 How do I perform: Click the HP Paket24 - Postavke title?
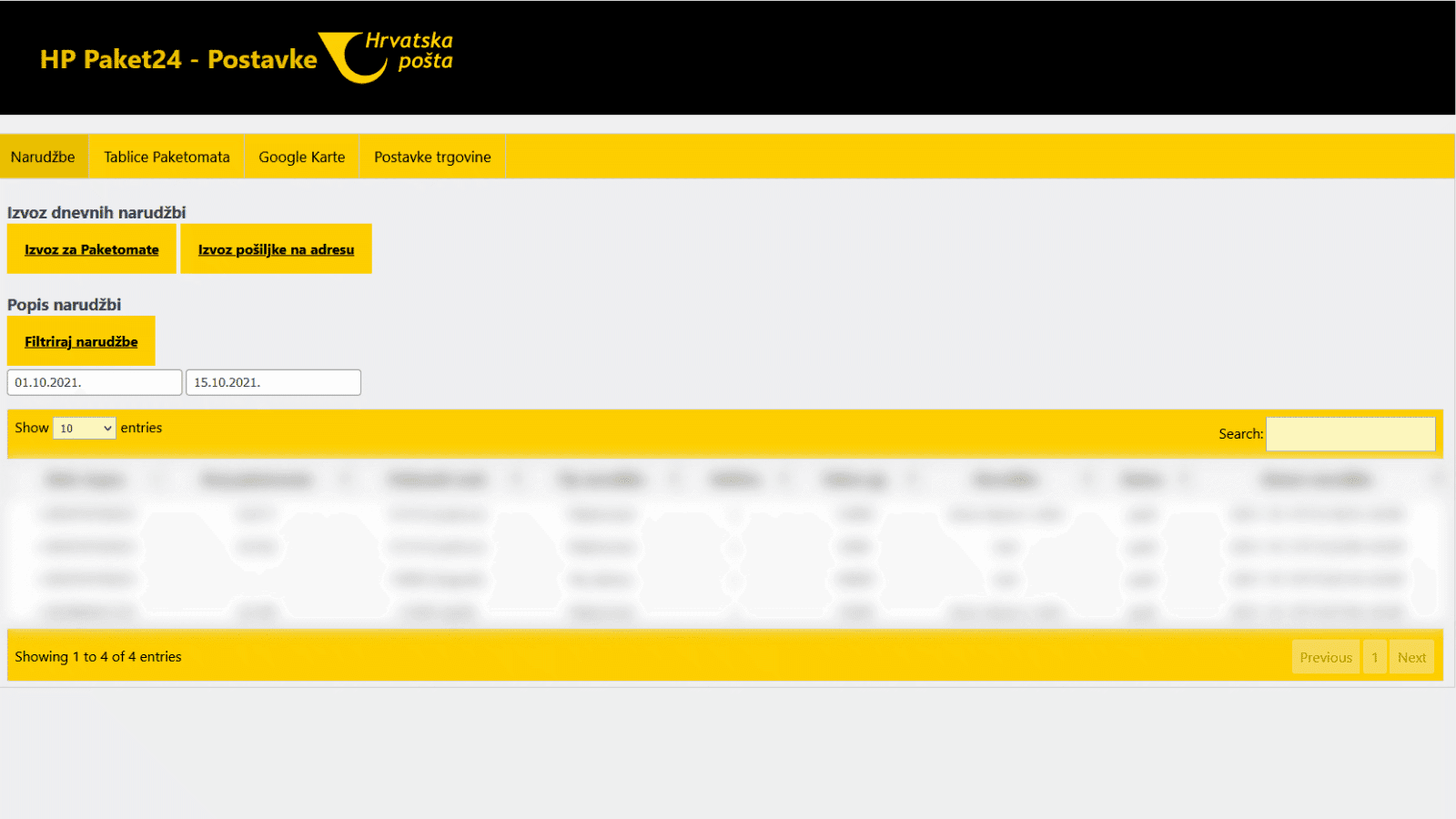[x=178, y=59]
